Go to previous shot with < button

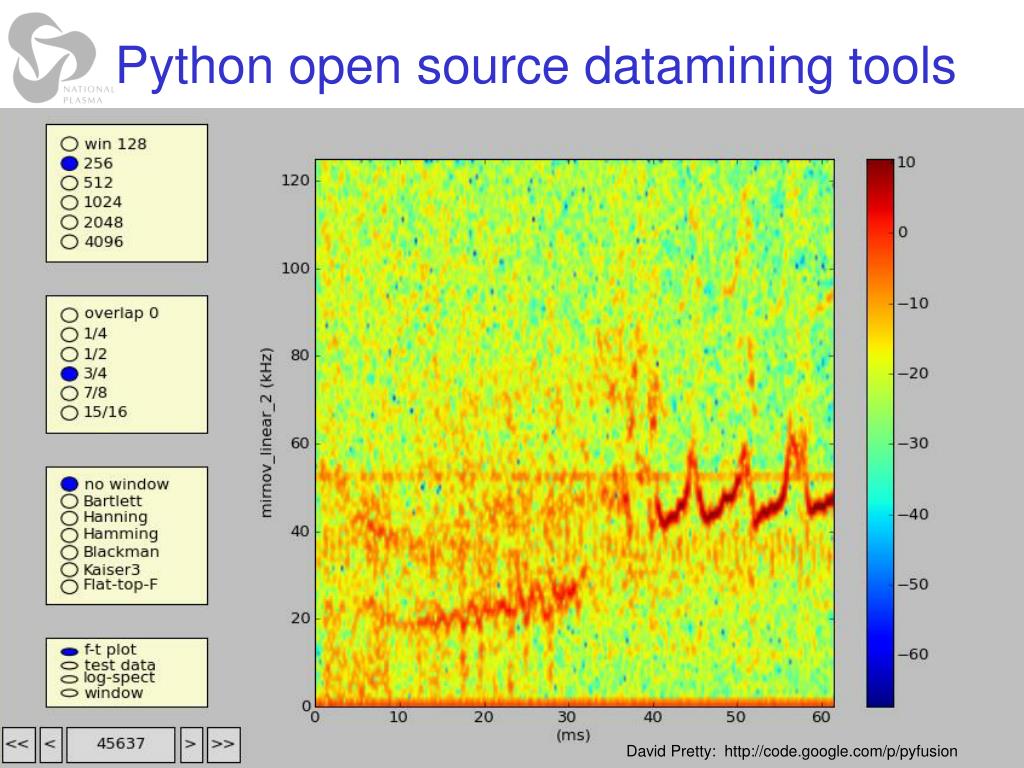coord(50,744)
